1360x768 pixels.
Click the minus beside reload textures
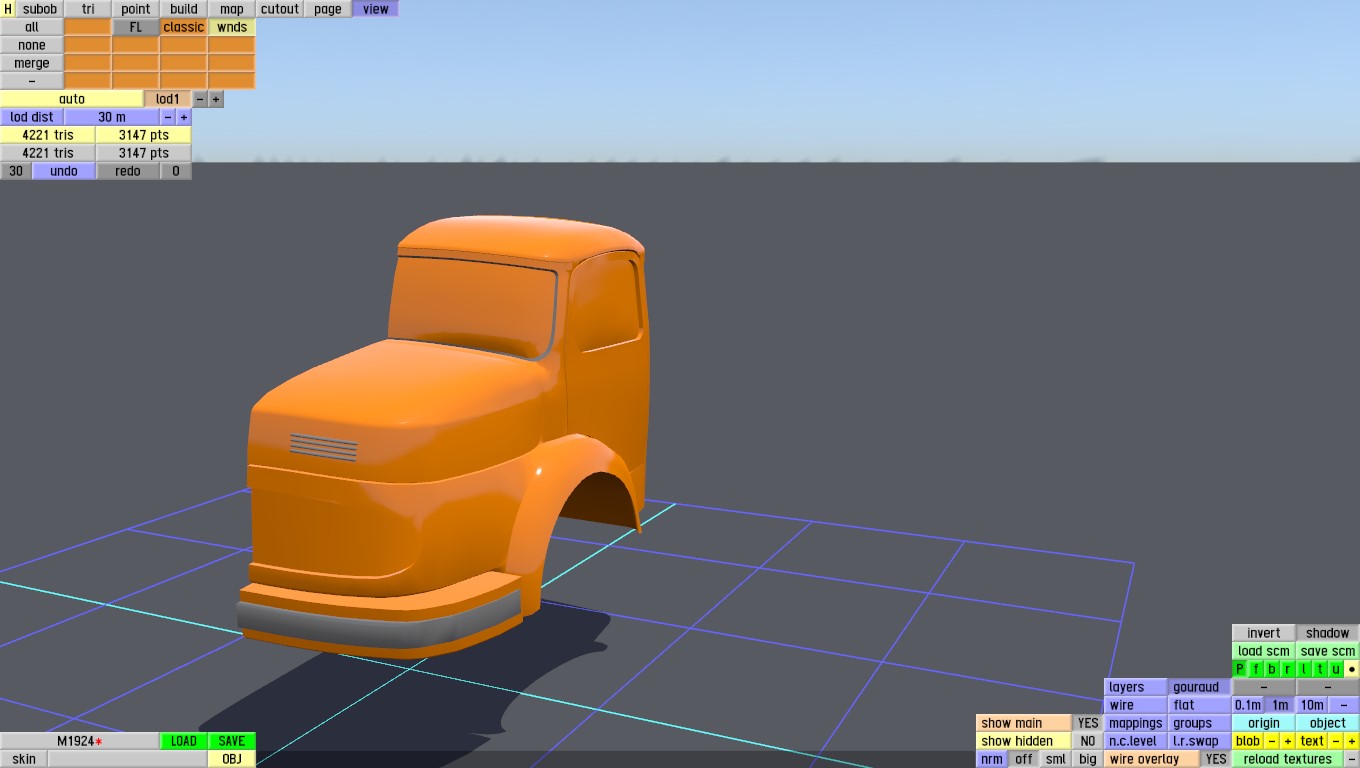(1352, 759)
